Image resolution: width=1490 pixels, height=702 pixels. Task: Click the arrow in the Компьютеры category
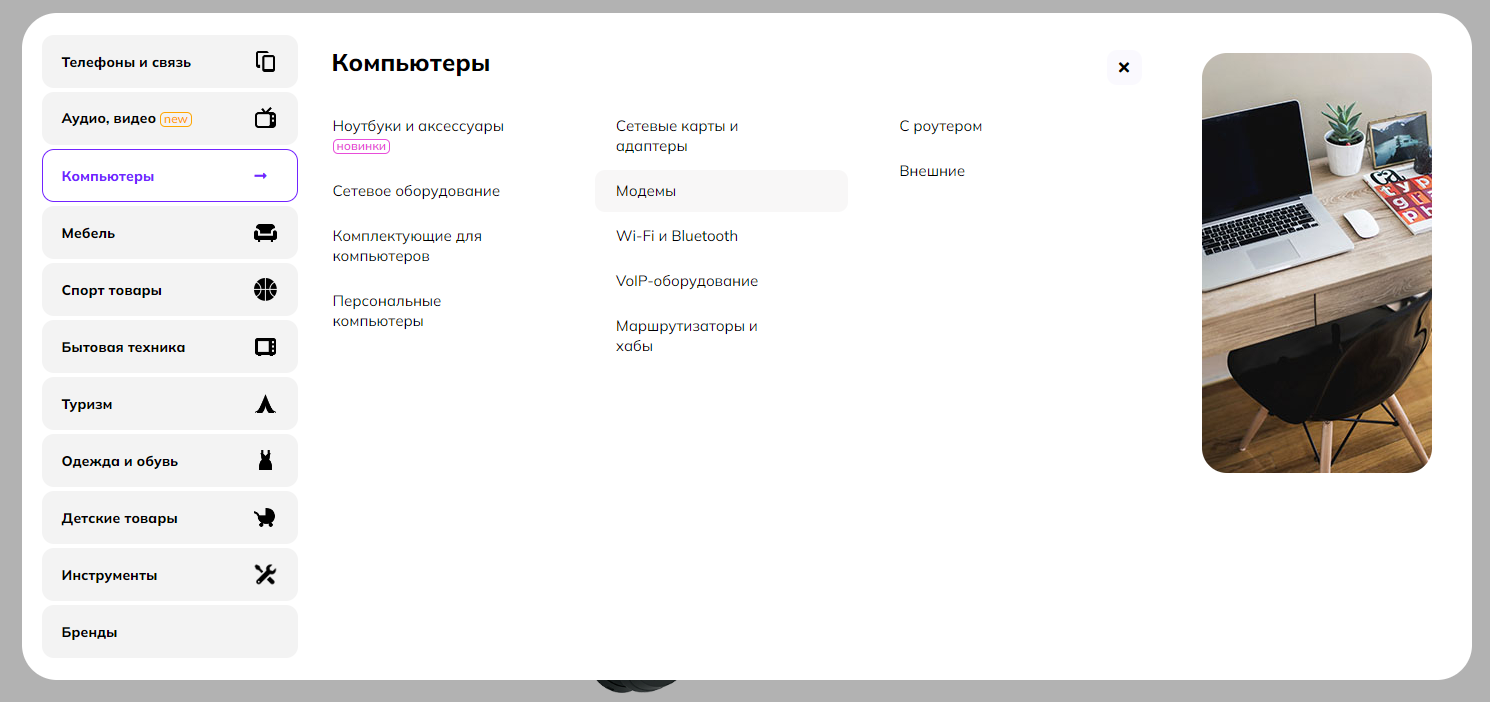[261, 176]
